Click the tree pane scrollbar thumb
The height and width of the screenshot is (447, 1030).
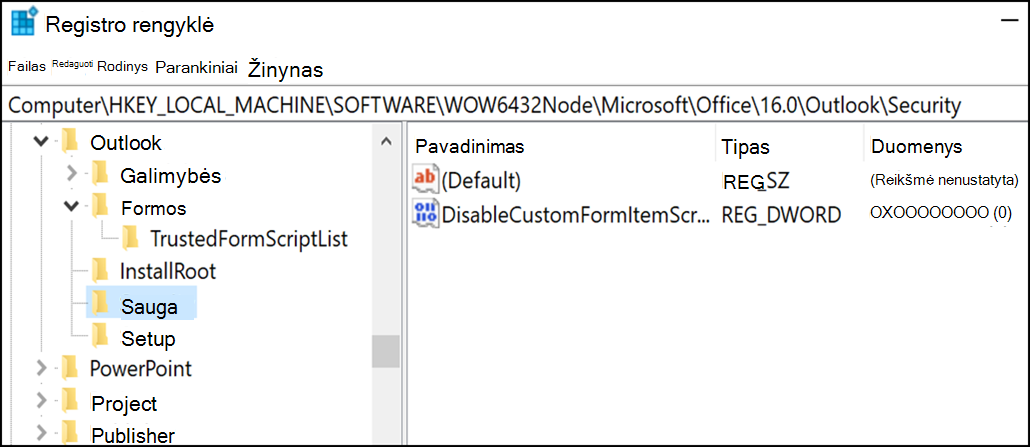pyautogui.click(x=386, y=351)
